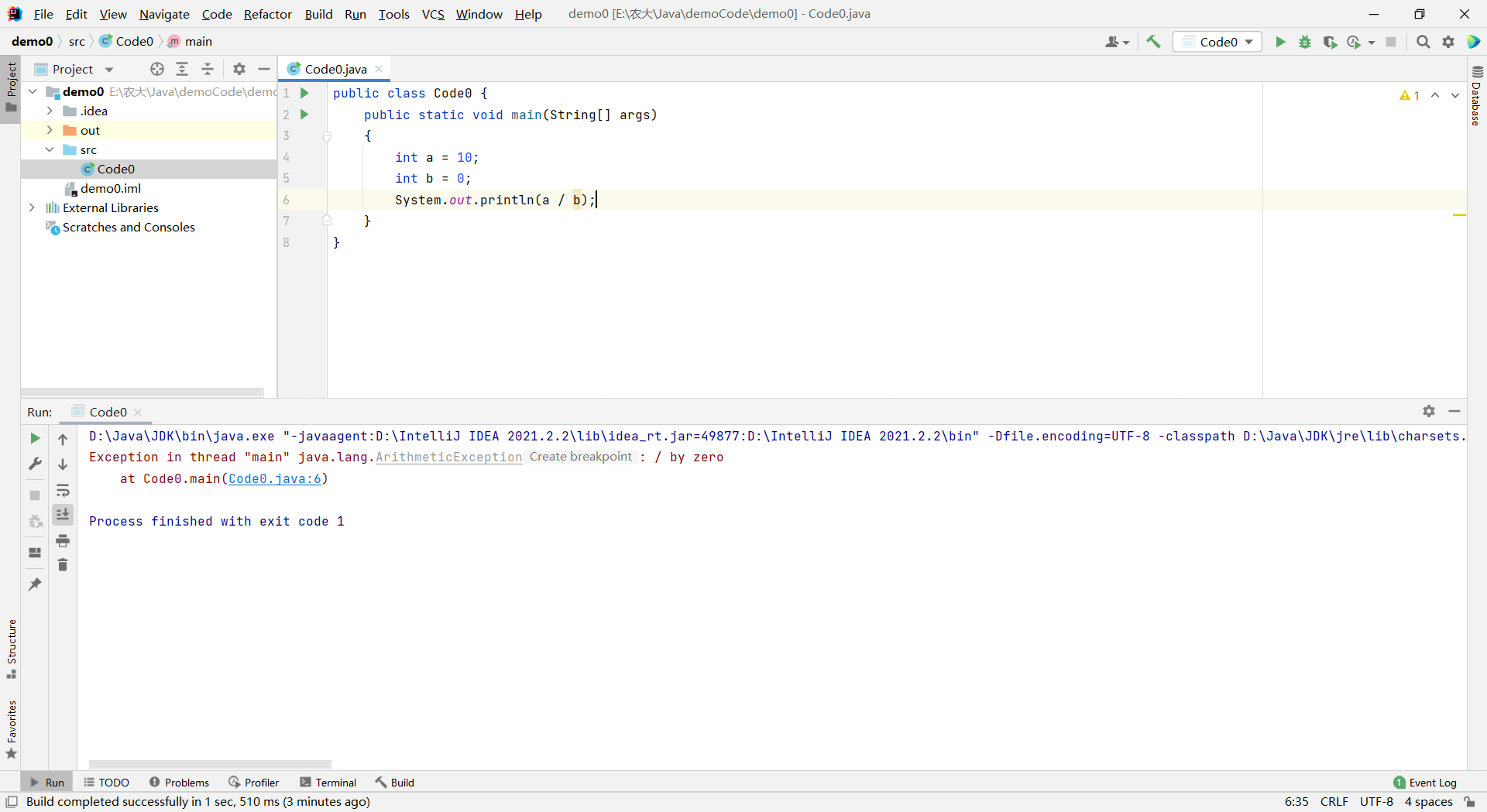1487x812 pixels.
Task: Rerun Code0 from the Run panel
Action: [x=35, y=438]
